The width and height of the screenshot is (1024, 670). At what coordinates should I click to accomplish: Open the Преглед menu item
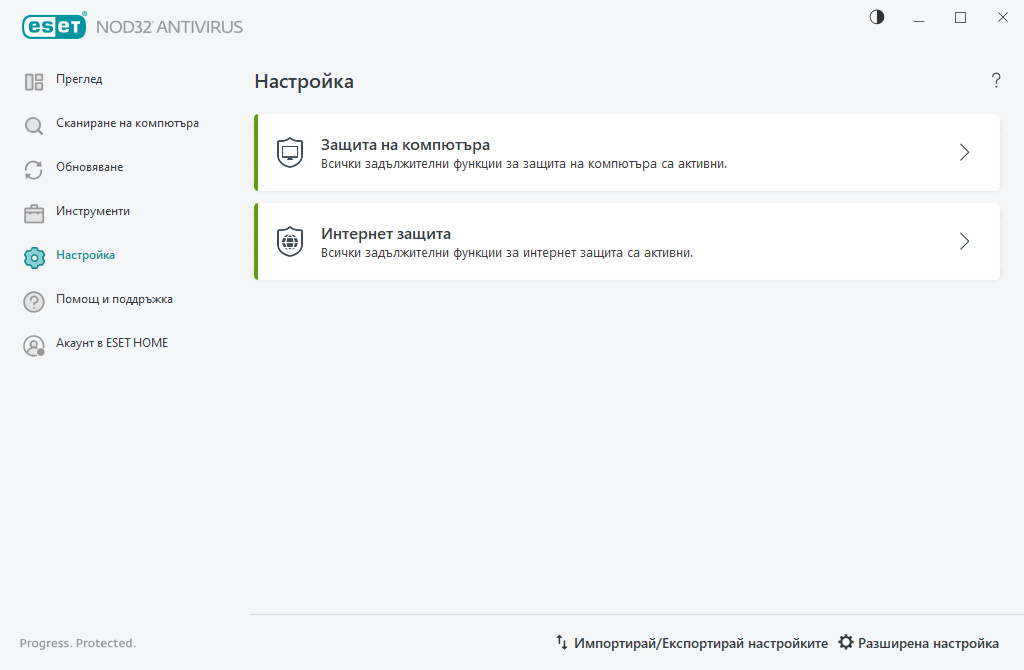[79, 79]
